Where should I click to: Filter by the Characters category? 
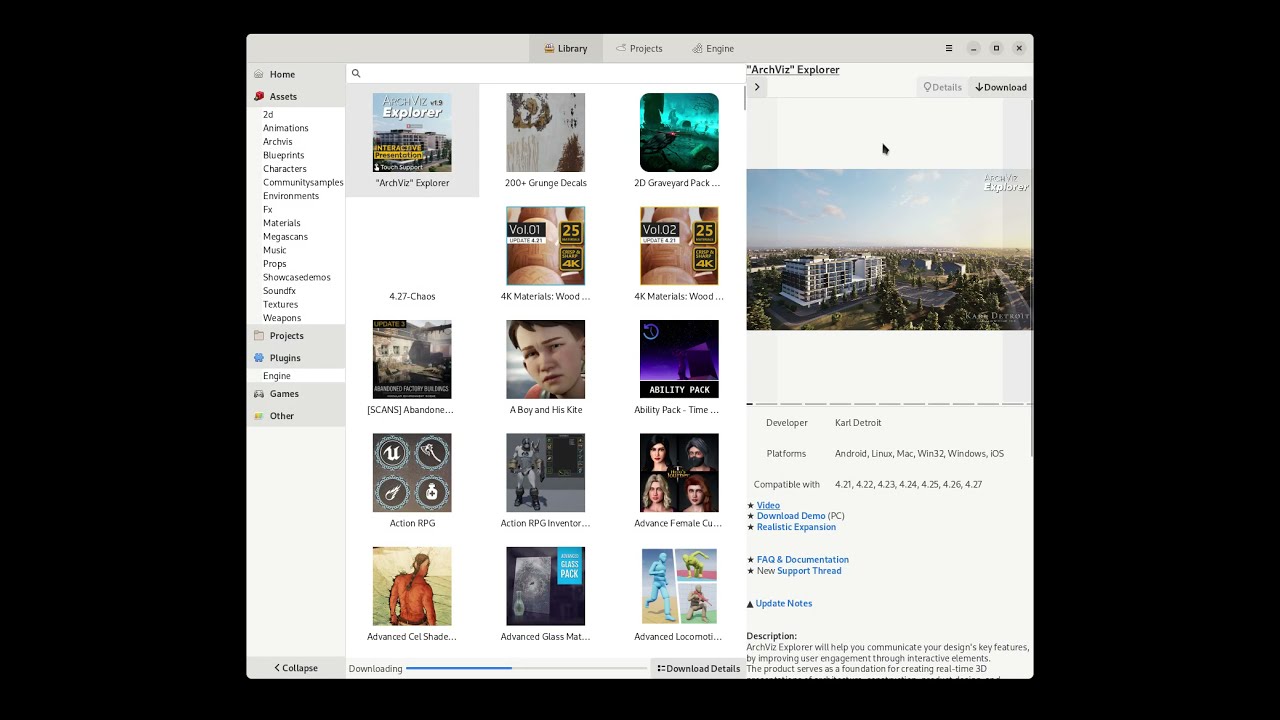tap(285, 169)
